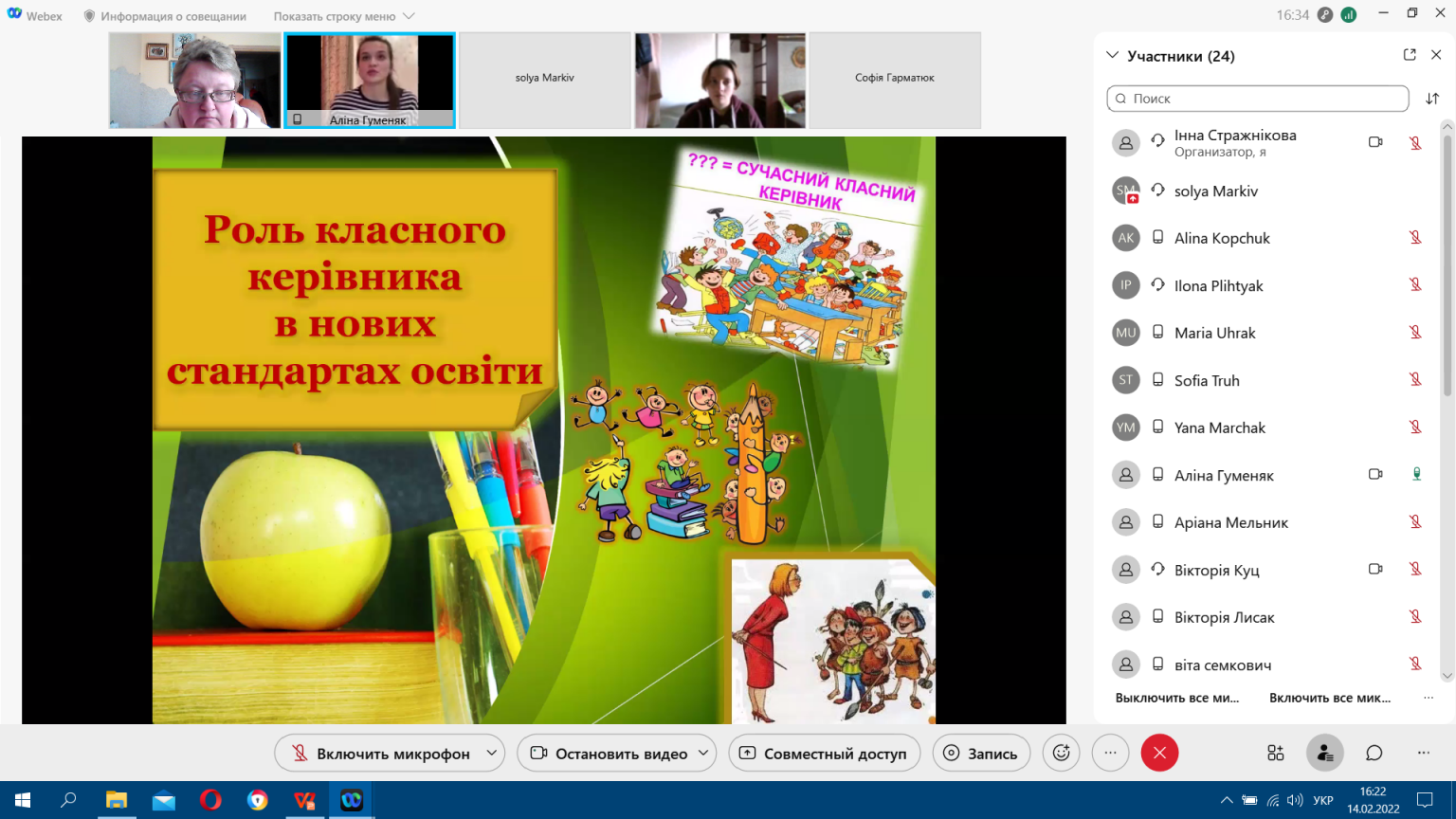Toggle the participants panel icon
1456x819 pixels.
pyautogui.click(x=1324, y=753)
